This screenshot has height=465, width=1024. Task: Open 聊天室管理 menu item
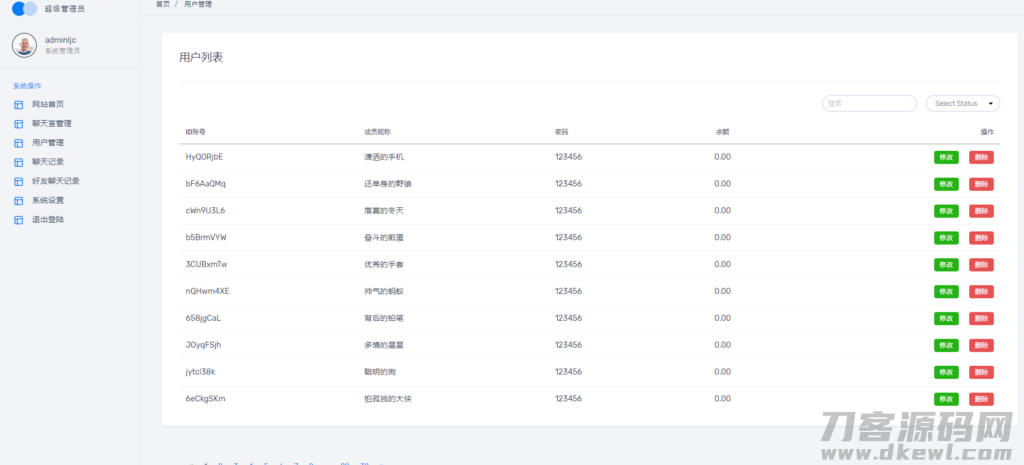tap(52, 124)
